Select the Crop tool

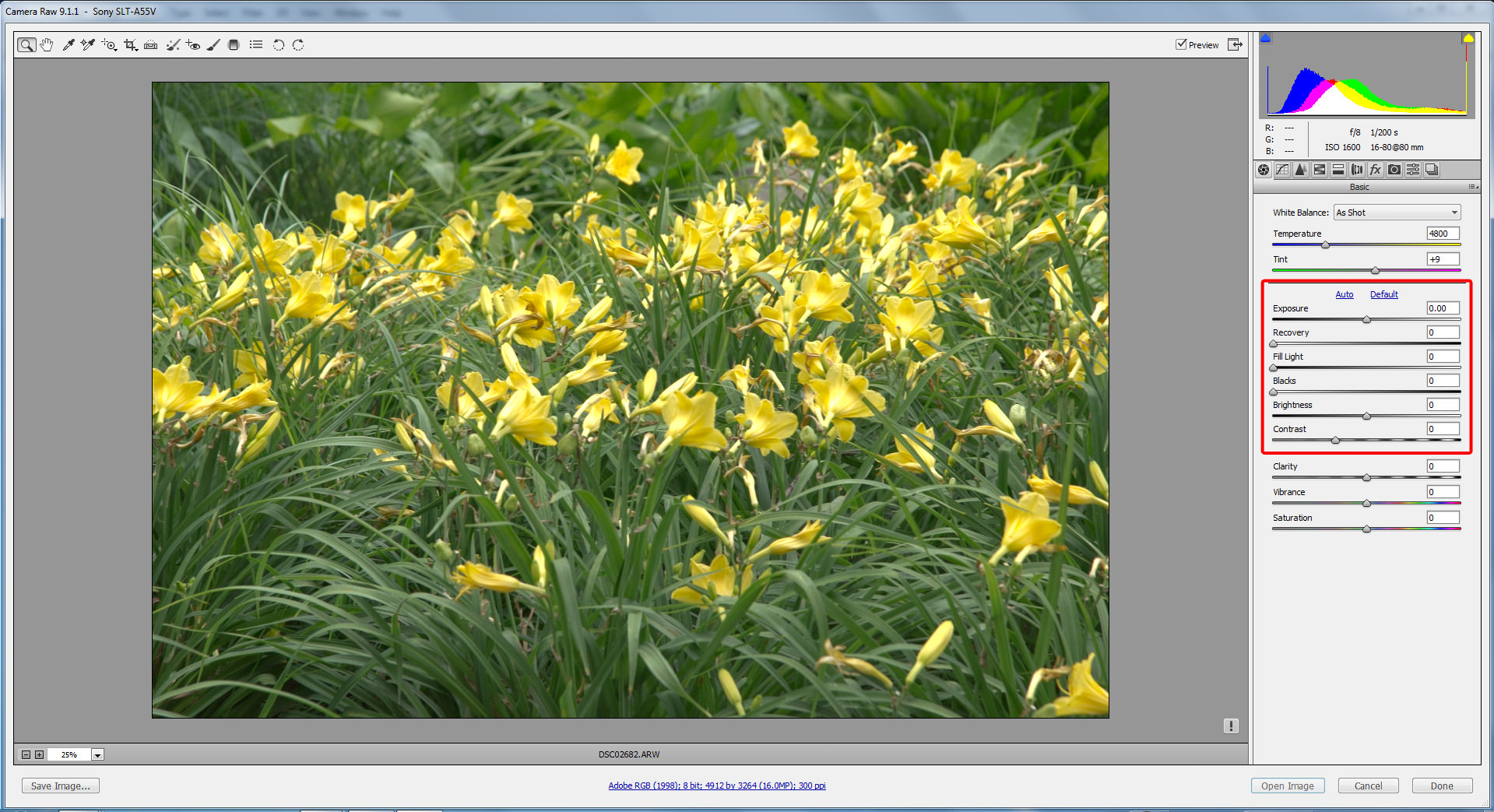[131, 45]
